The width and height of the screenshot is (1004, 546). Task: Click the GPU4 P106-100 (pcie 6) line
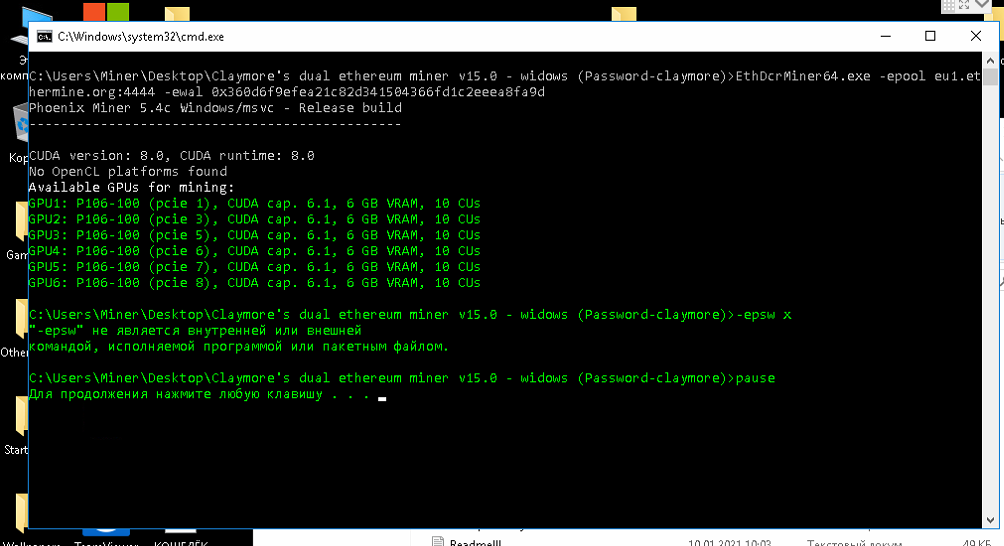pyautogui.click(x=254, y=251)
